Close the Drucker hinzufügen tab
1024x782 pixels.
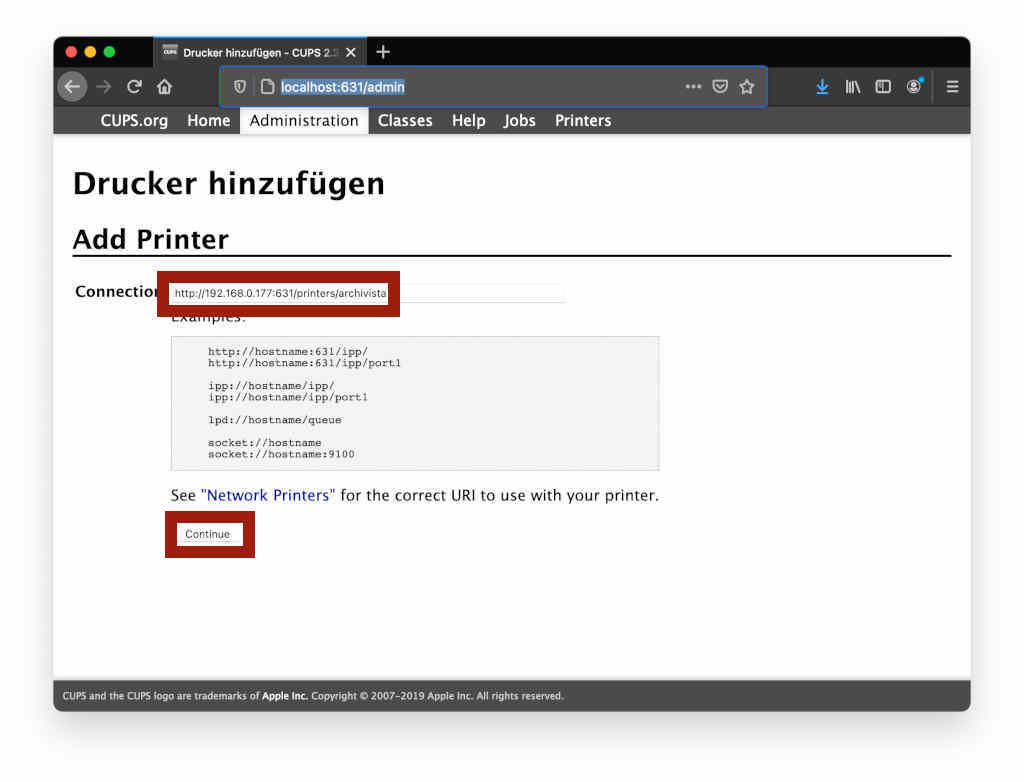point(351,52)
